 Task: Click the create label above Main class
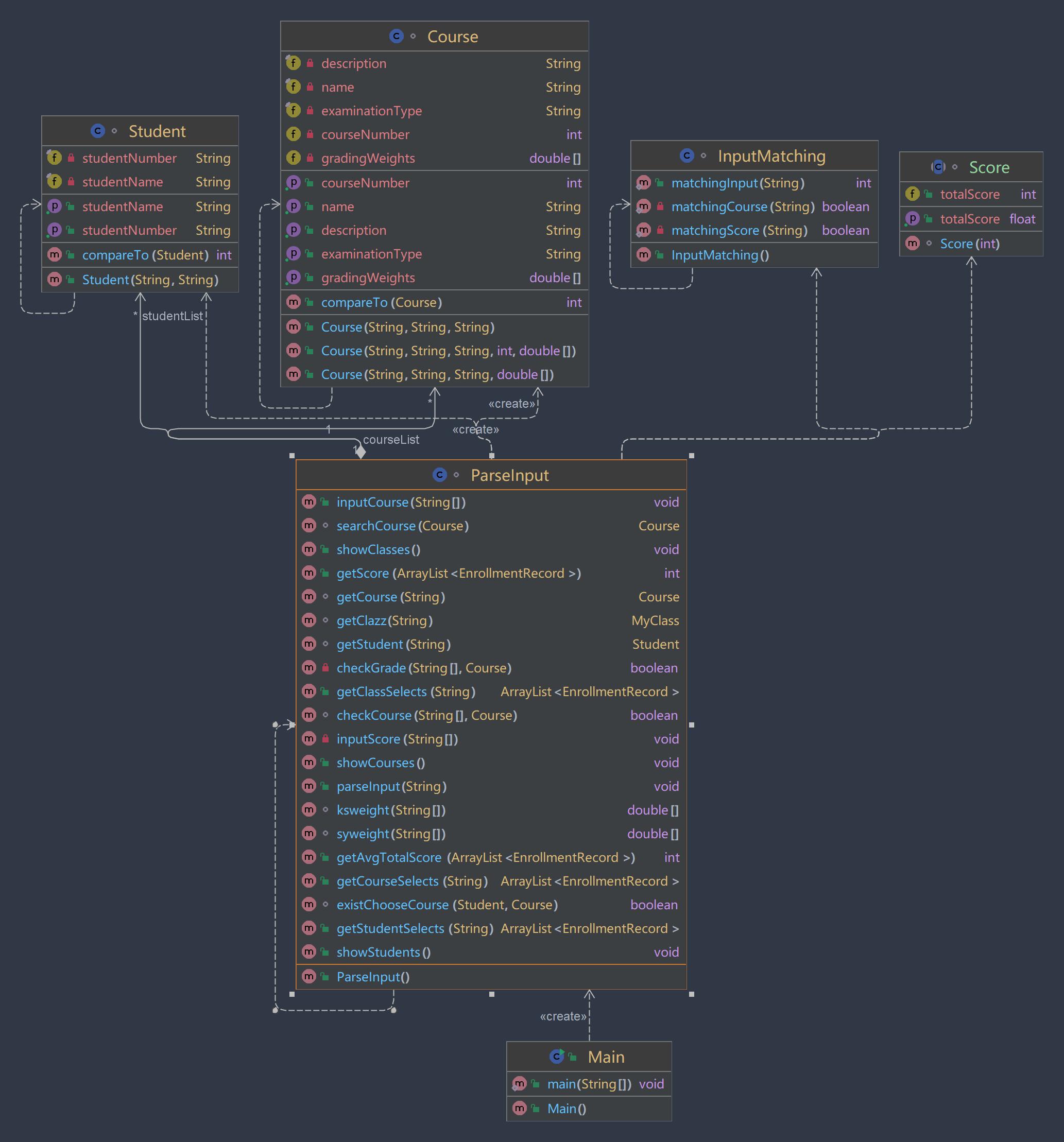click(563, 1016)
